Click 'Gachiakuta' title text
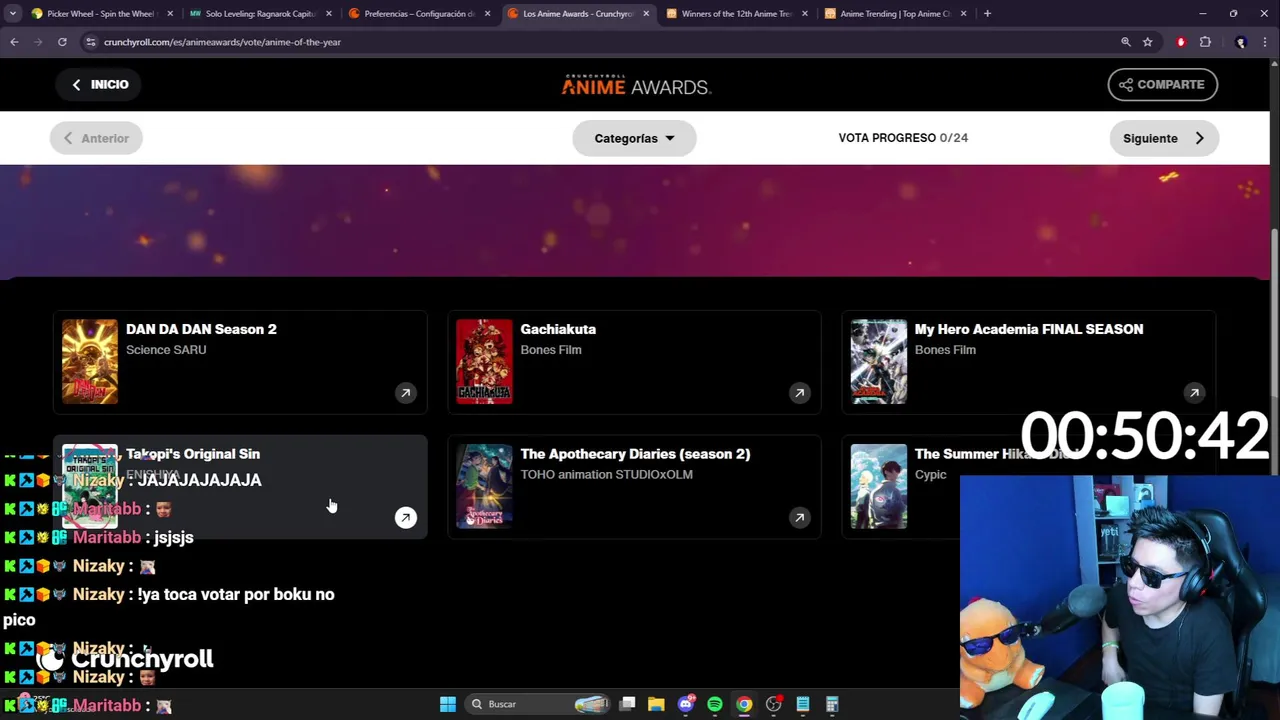 [558, 329]
